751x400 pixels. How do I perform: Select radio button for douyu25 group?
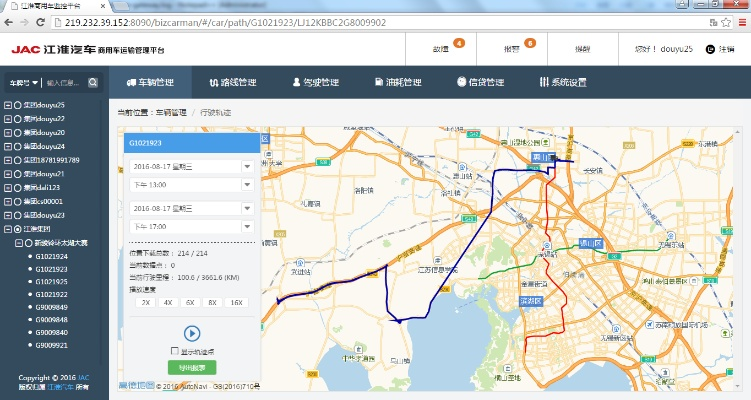pyautogui.click(x=19, y=105)
